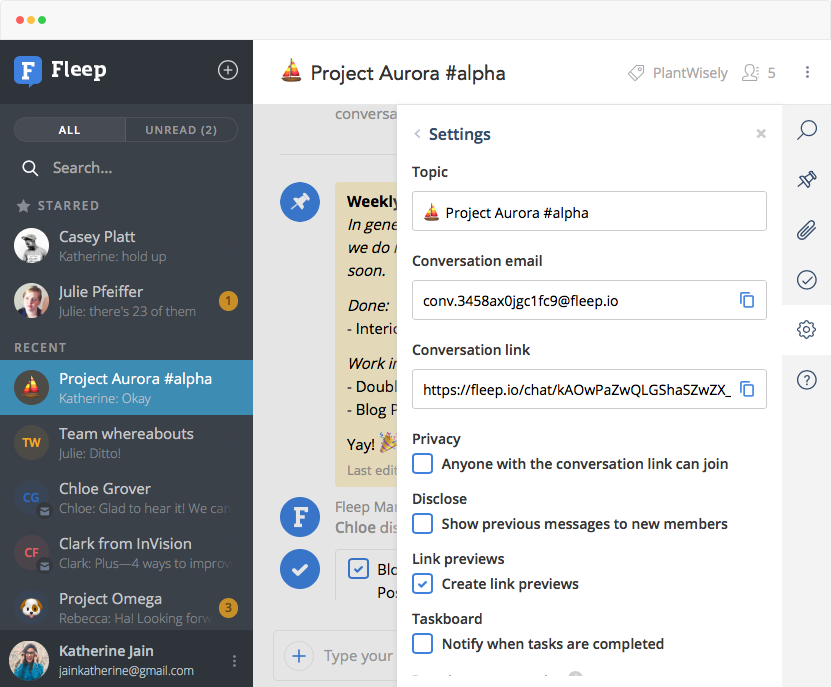Viewport: 831px width, 687px height.
Task: Click the PlantWisely tag icon
Action: coord(636,73)
